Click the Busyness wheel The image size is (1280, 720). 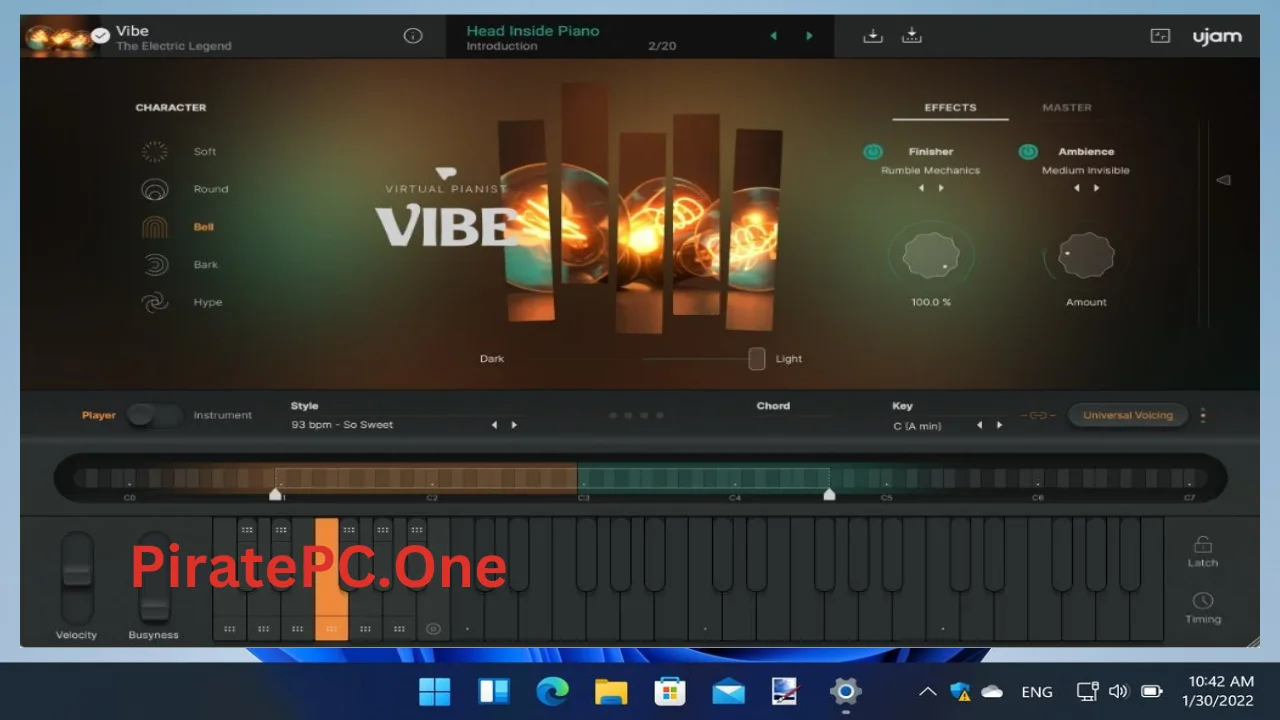[x=153, y=577]
